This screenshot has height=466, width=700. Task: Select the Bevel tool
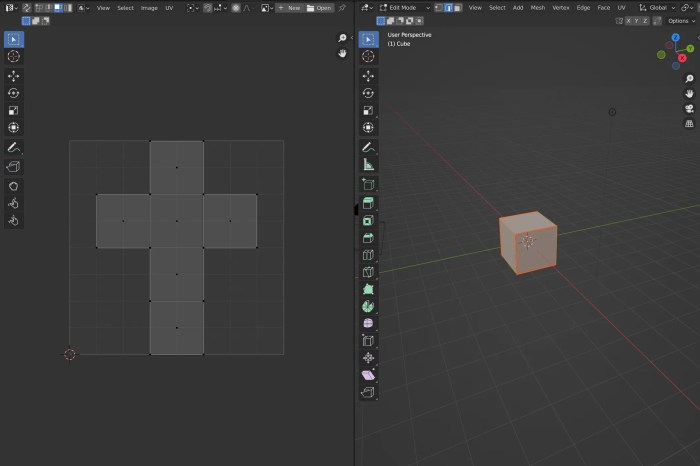[368, 238]
